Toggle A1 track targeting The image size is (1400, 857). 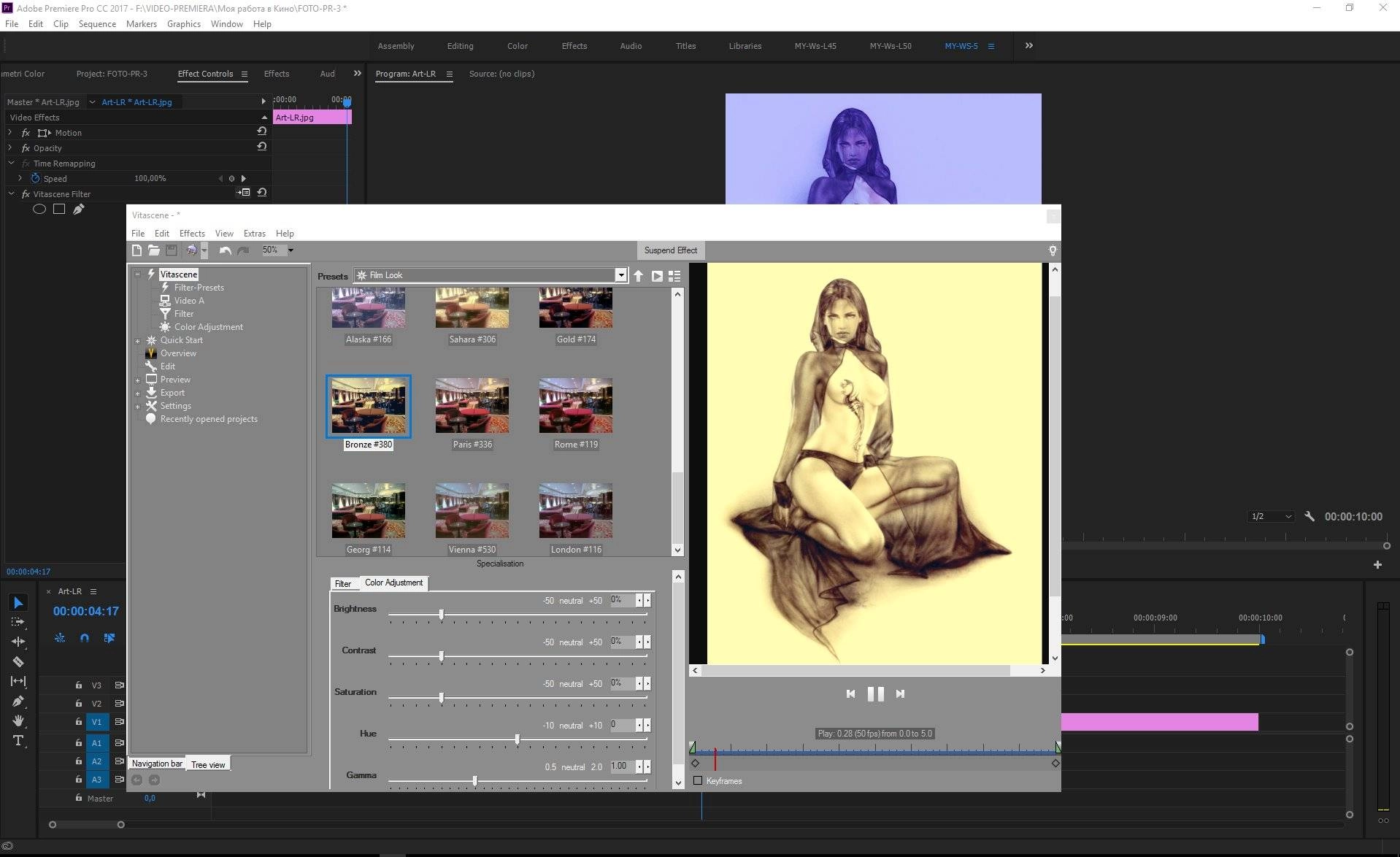click(x=96, y=742)
